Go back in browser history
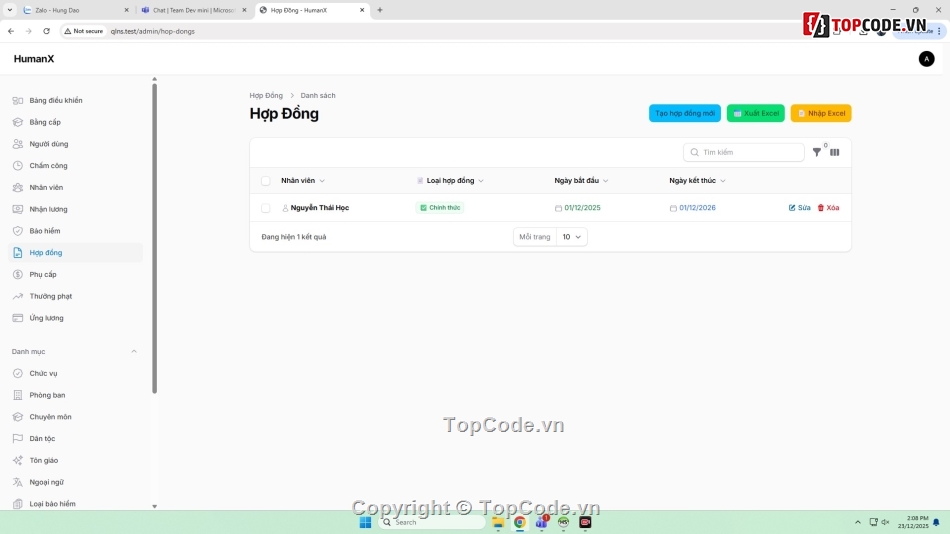Image resolution: width=950 pixels, height=534 pixels. click(x=11, y=31)
